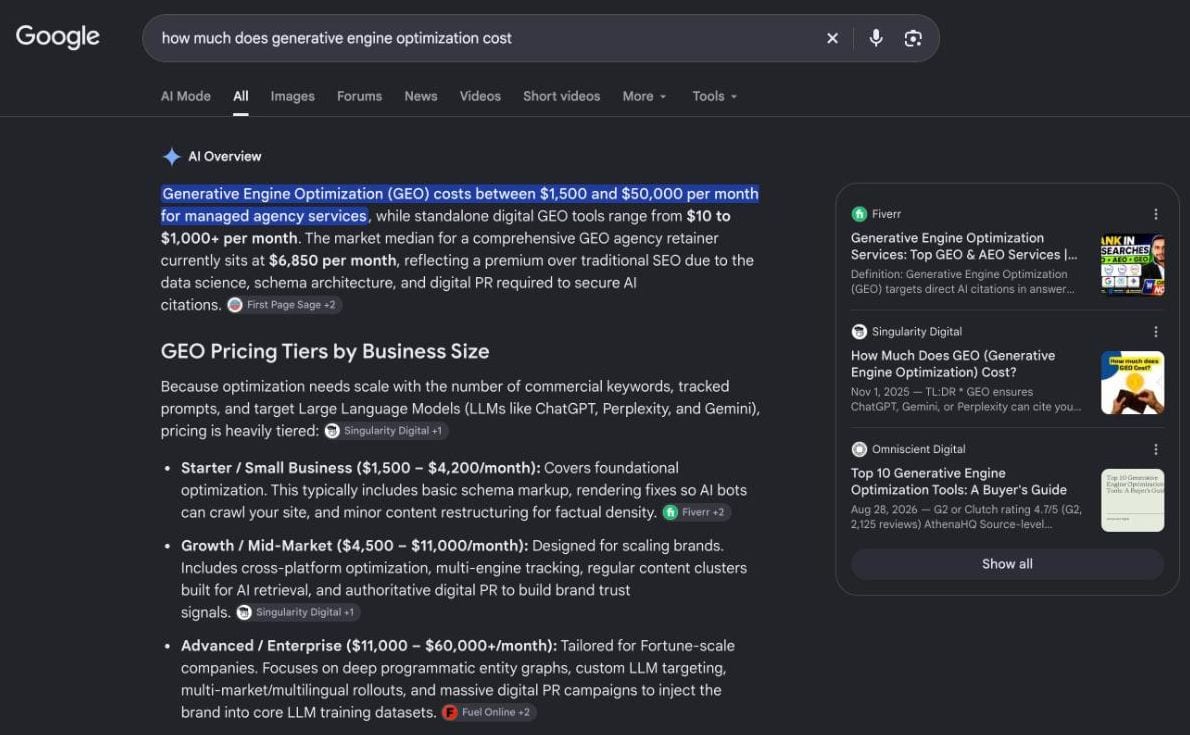The image size is (1190, 735).
Task: Open the Omniscient Digital result thumbnail
Action: 1132,500
